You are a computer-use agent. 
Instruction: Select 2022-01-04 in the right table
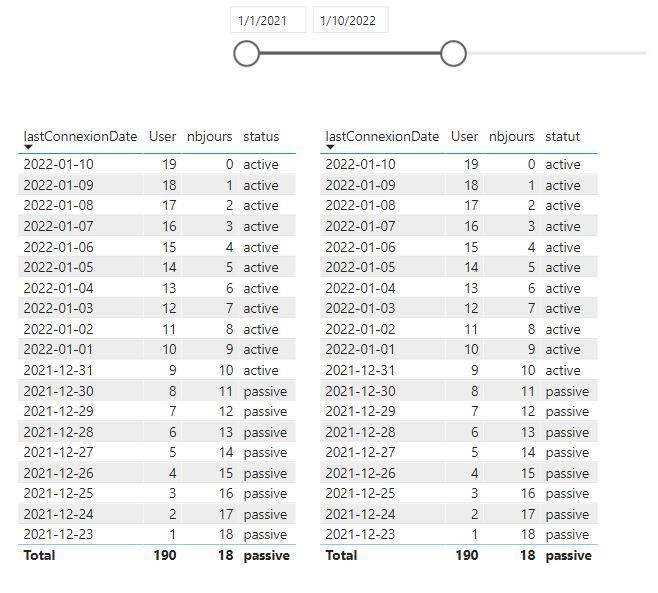click(360, 288)
